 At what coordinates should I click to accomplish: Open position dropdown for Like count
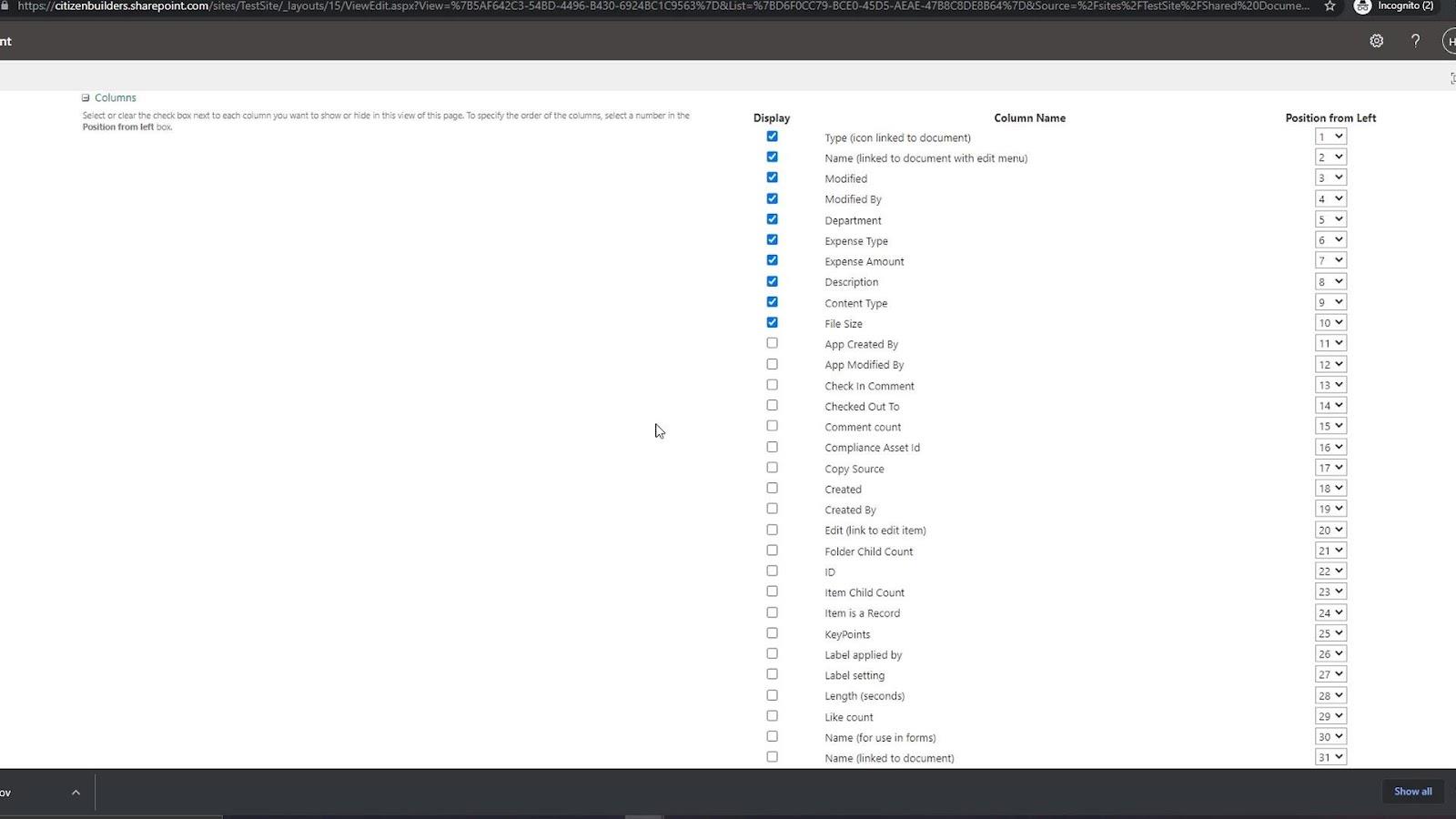pyautogui.click(x=1330, y=716)
